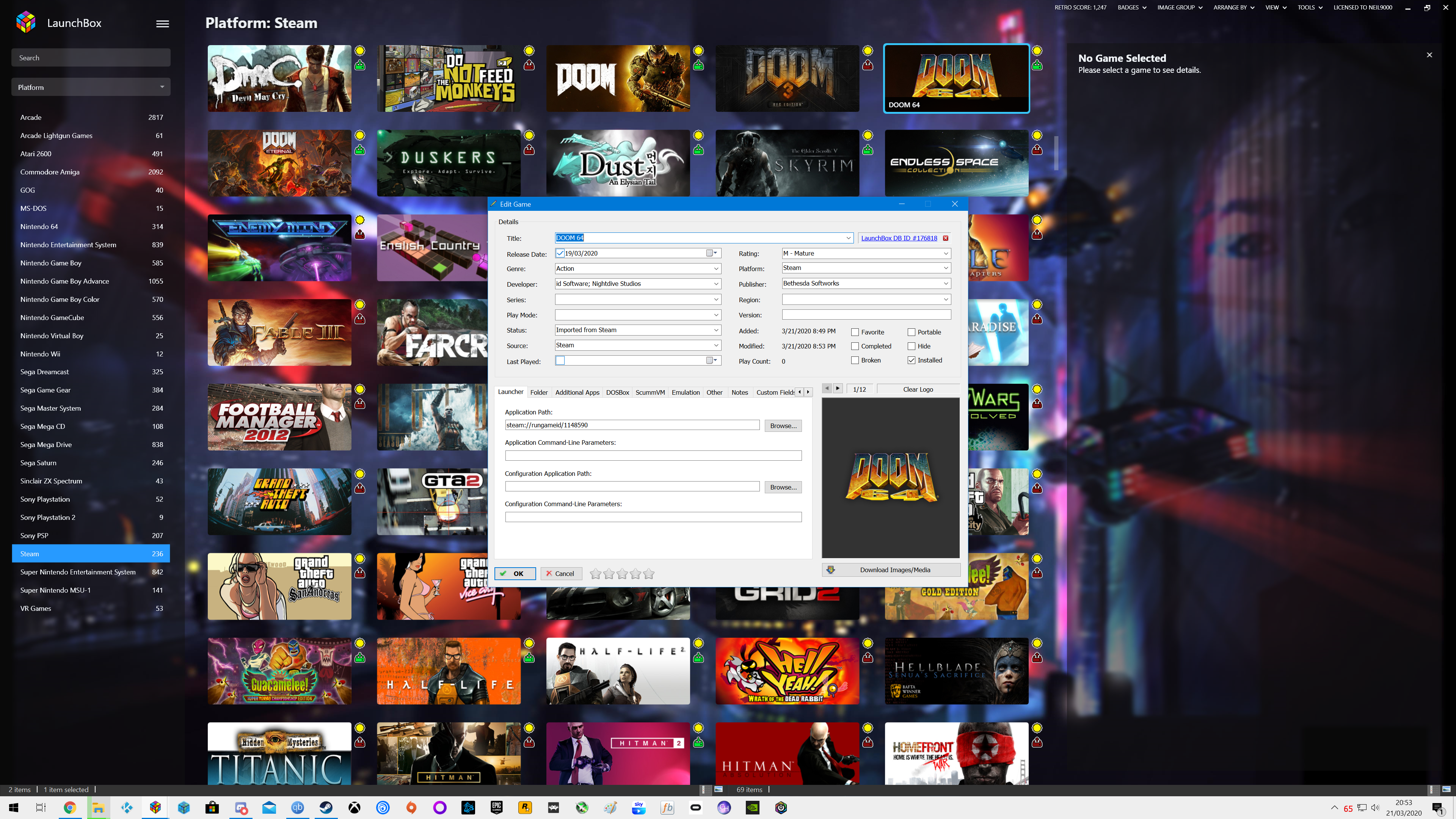Viewport: 1456px width, 819px height.
Task: Click the green installed badge beside Half-Life
Action: (x=529, y=657)
